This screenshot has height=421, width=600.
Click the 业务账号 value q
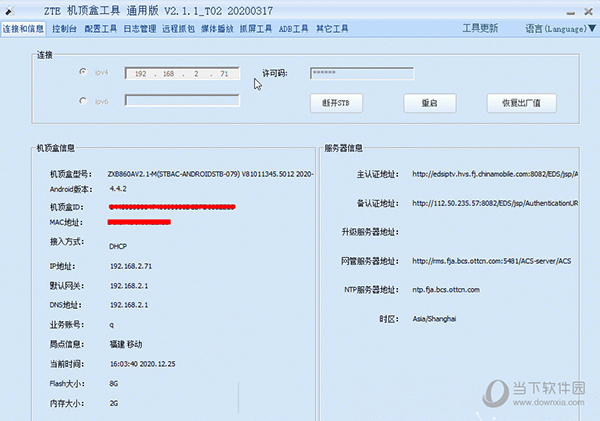[111, 325]
